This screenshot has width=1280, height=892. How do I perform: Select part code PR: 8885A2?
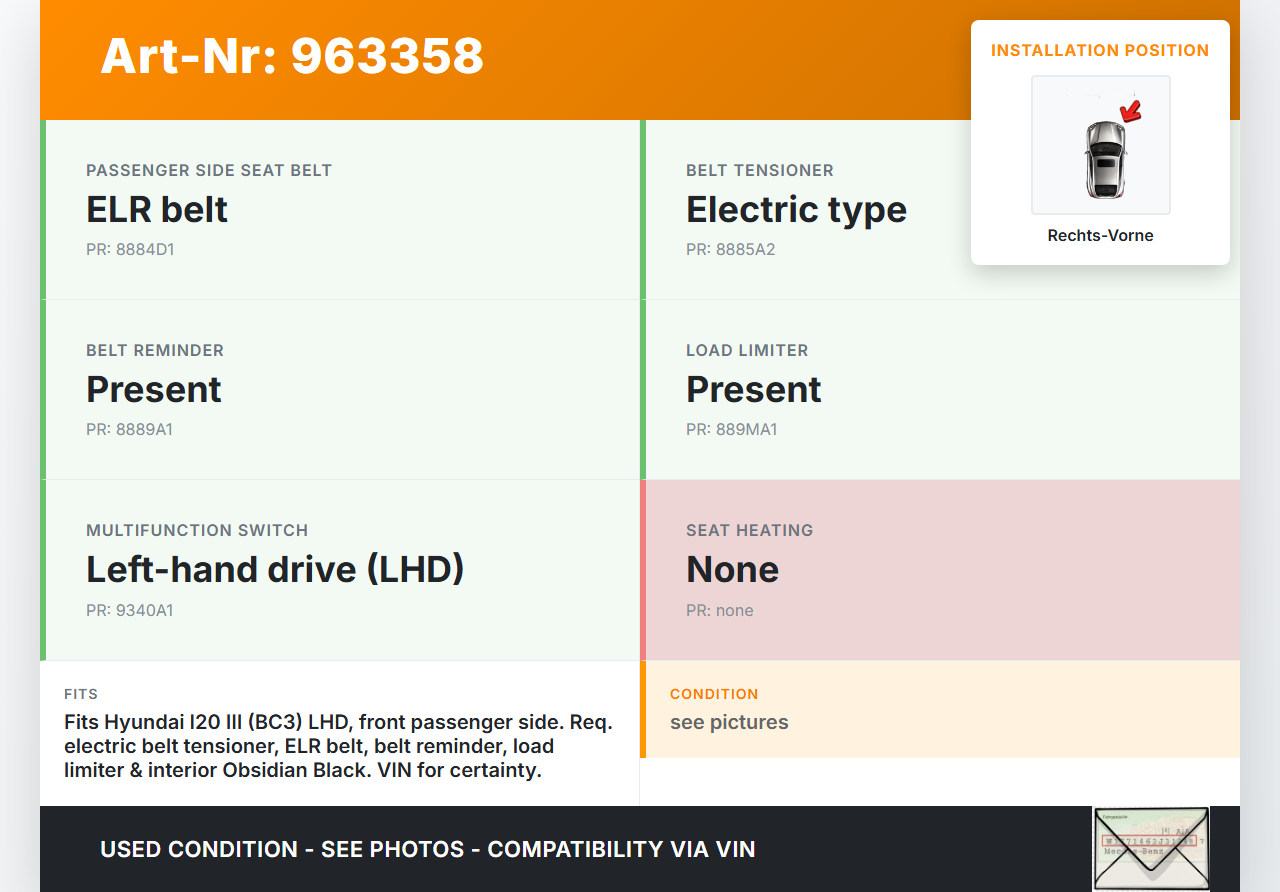[x=730, y=249]
